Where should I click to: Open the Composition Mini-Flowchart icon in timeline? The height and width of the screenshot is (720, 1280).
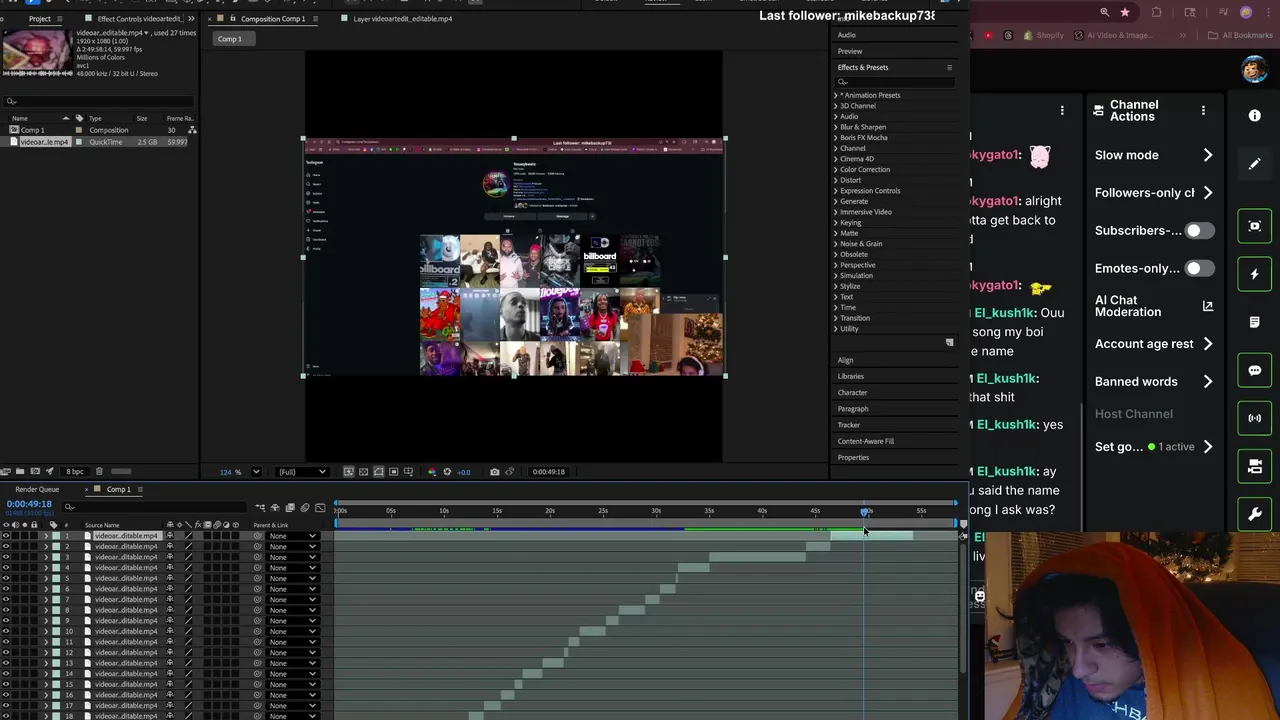click(x=260, y=508)
